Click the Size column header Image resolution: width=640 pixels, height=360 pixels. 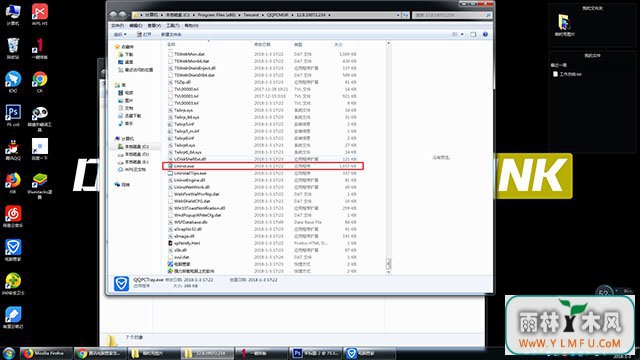[x=345, y=44]
